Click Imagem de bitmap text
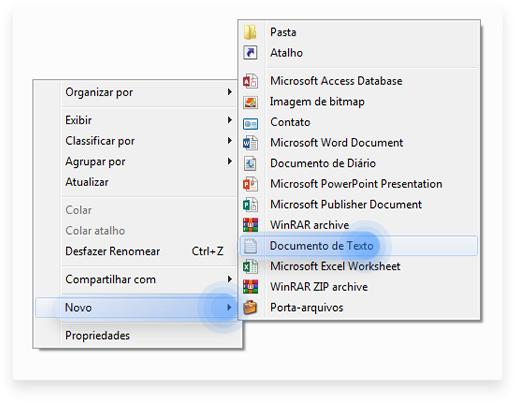Screen dimensions: 516x404 pos(317,102)
